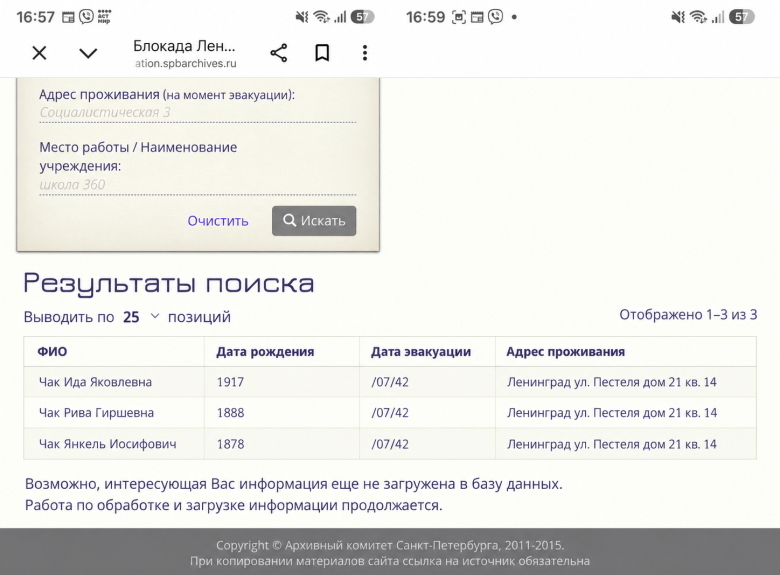Screen dimensions: 780x575
Task: Open the record Чак Янкель Иосифович
Action: [107, 444]
